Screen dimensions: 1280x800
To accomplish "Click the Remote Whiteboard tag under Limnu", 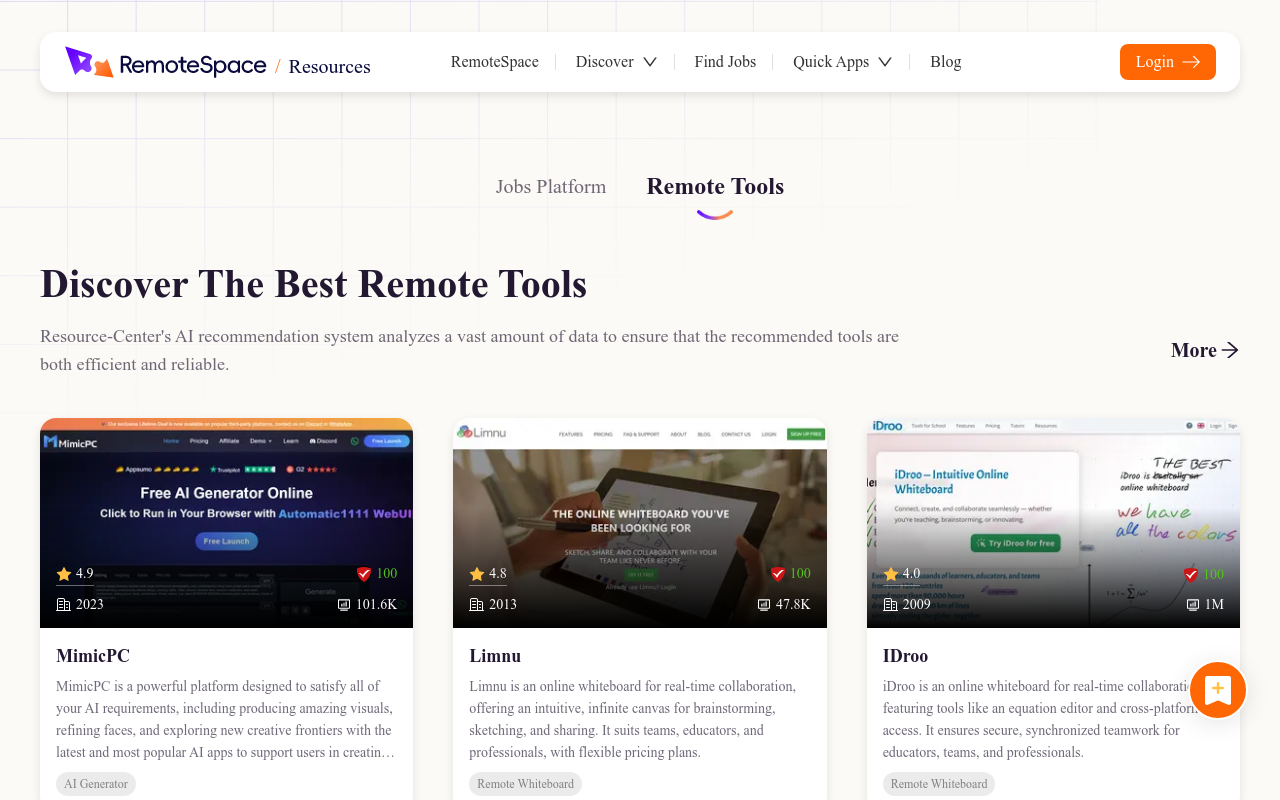I will 526,784.
